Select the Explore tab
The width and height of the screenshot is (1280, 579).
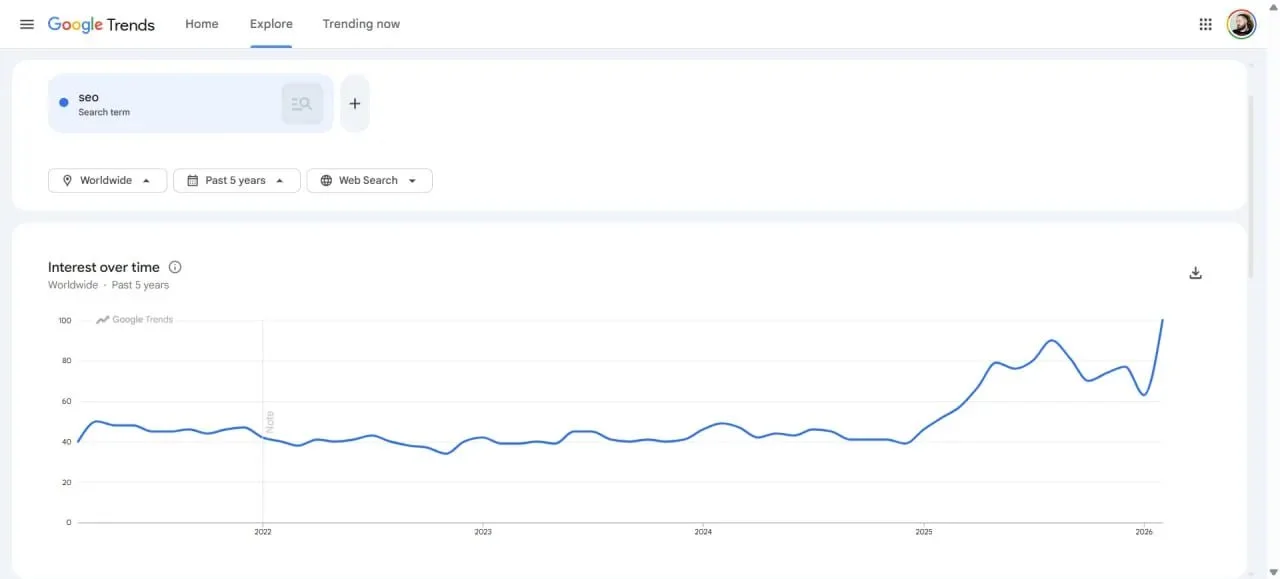pyautogui.click(x=271, y=24)
